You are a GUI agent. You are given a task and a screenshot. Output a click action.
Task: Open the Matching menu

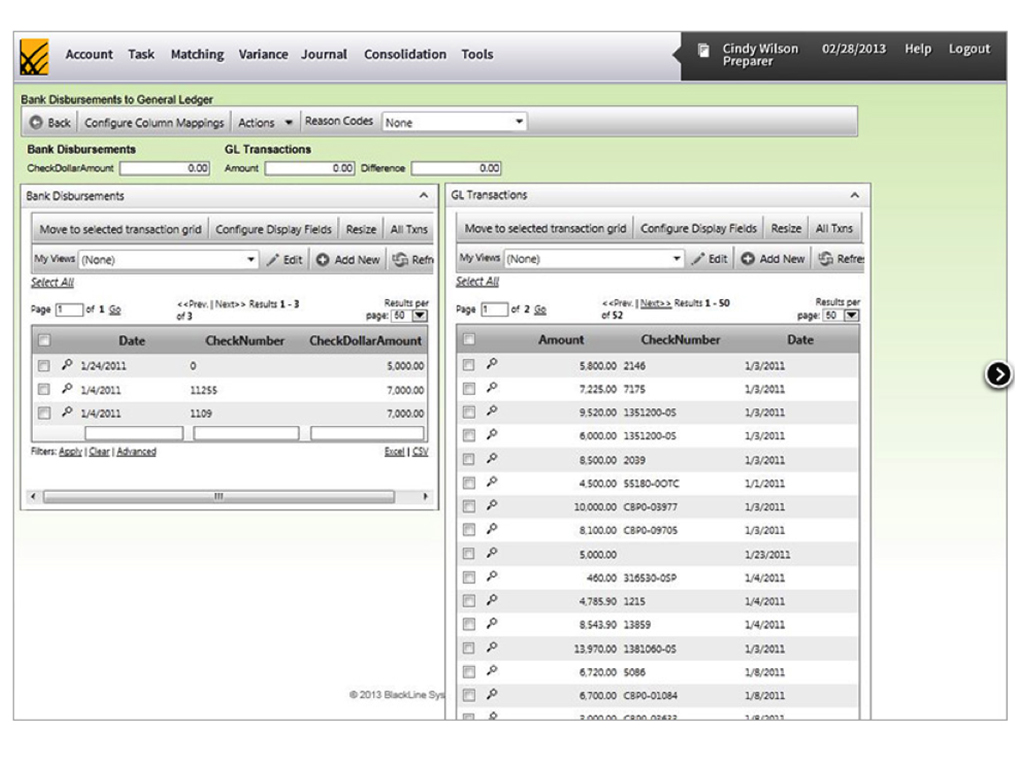pos(197,54)
